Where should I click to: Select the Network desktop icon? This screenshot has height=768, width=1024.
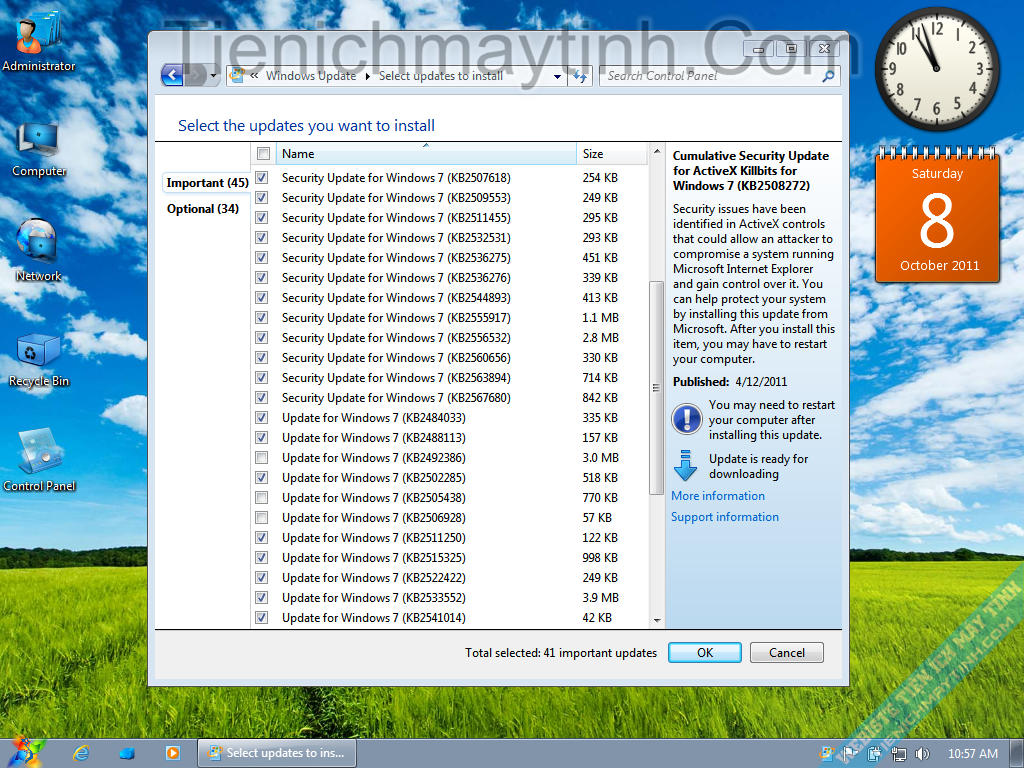(x=38, y=251)
